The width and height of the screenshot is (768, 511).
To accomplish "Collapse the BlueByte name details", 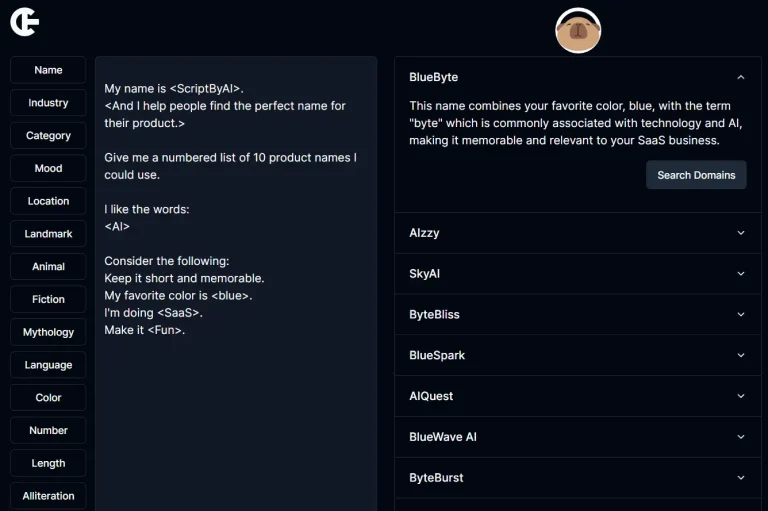I will pyautogui.click(x=740, y=77).
